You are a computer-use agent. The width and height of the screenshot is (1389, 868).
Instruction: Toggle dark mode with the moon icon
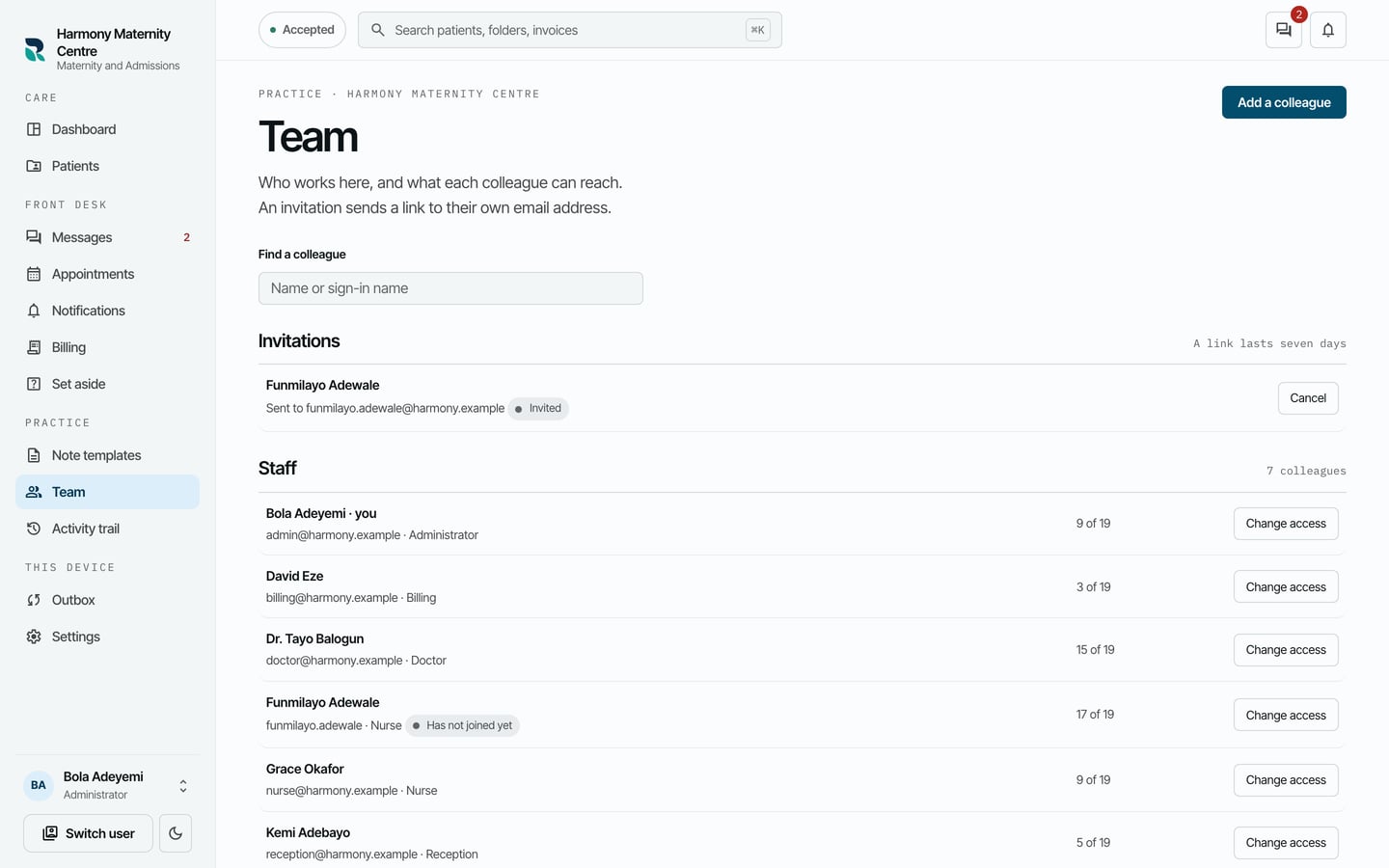click(x=176, y=833)
